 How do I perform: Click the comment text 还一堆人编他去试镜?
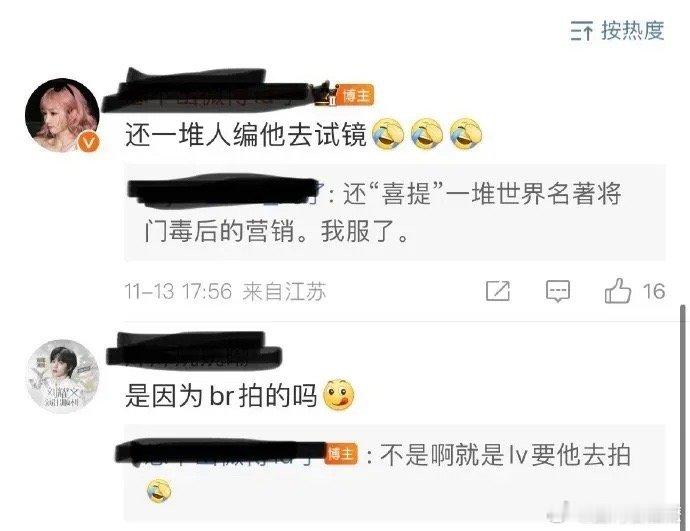click(x=246, y=134)
